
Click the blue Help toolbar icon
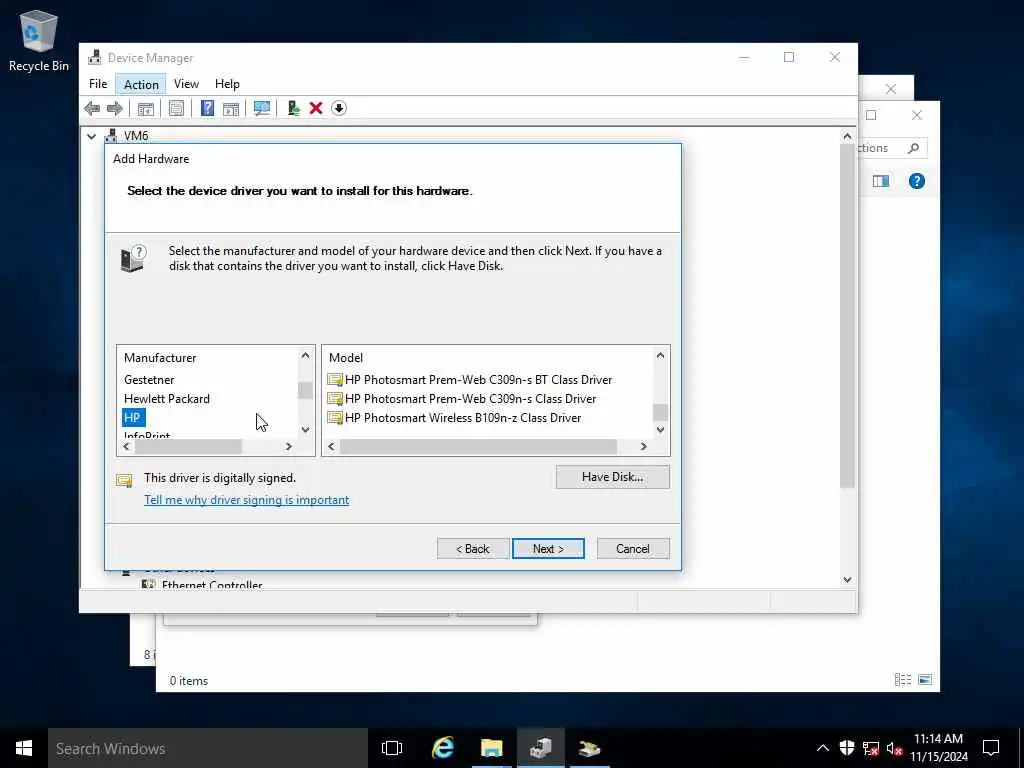click(207, 108)
